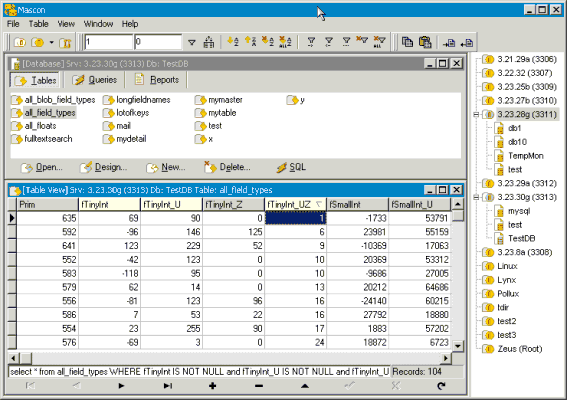
Task: Select server 3.21.29a (3306) in the tree
Action: (527, 59)
